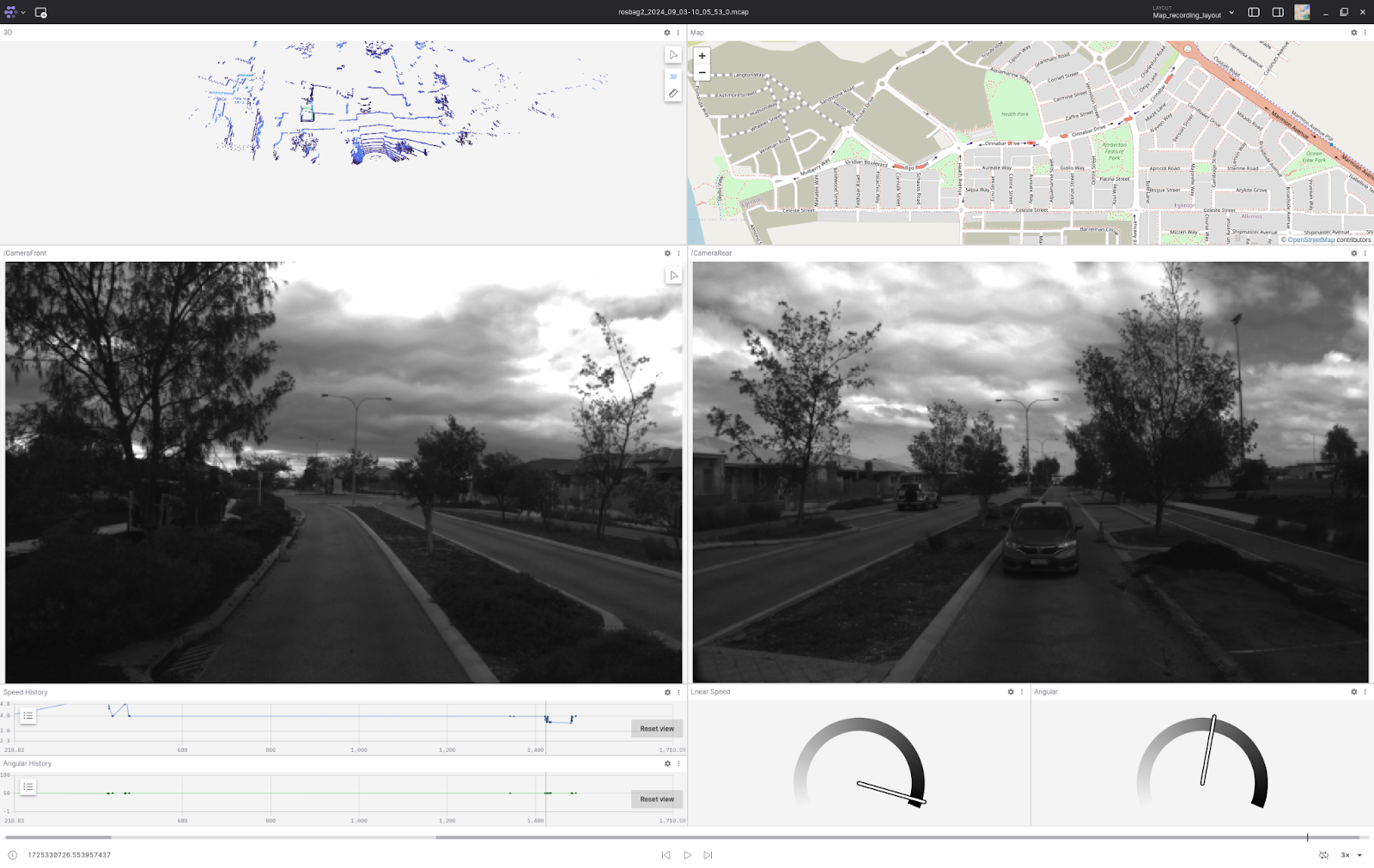The height and width of the screenshot is (868, 1374).
Task: Toggle 3D camera mode in the 3D panel
Action: [x=673, y=76]
